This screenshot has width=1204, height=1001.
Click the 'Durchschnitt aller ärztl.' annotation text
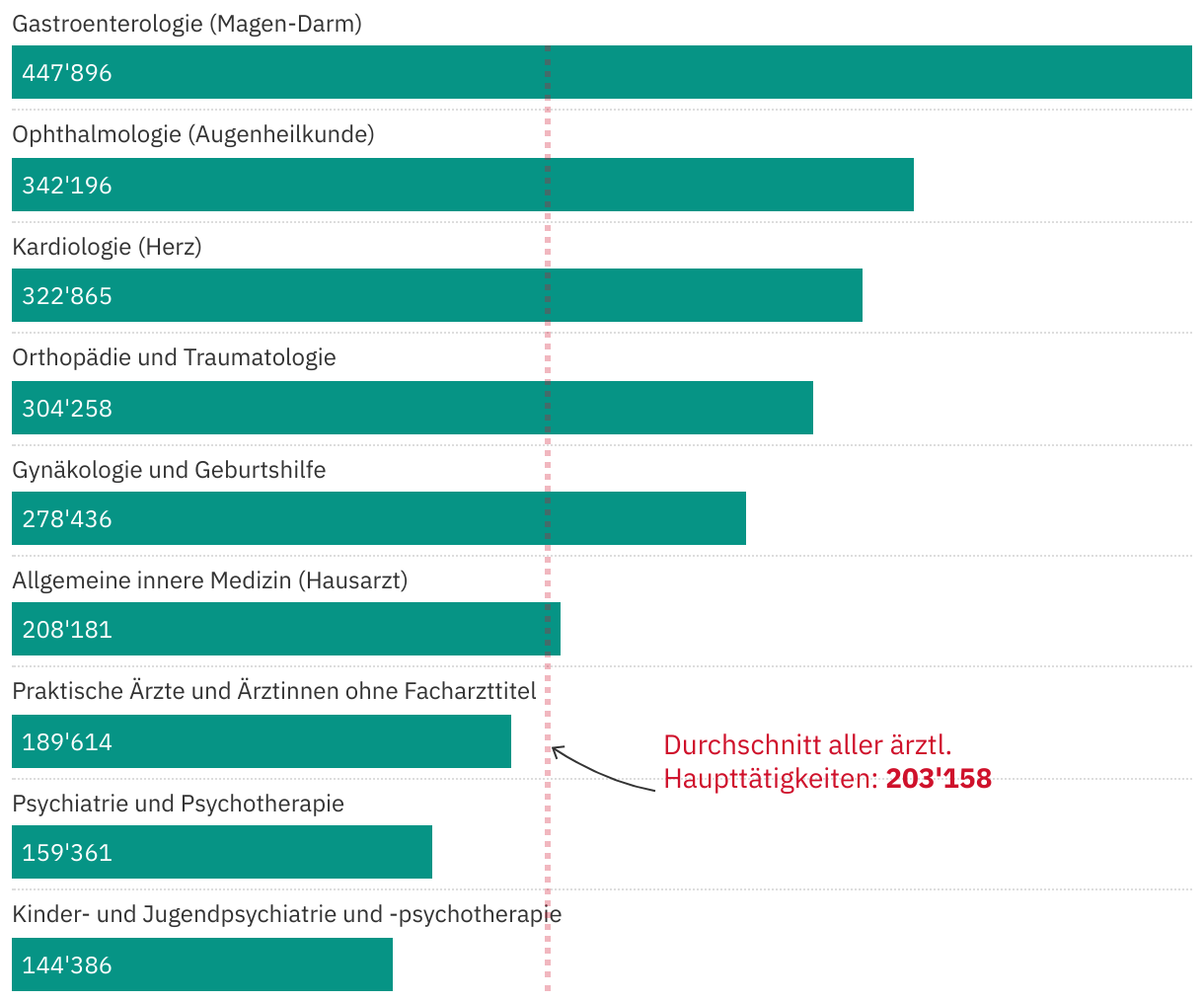tap(807, 744)
